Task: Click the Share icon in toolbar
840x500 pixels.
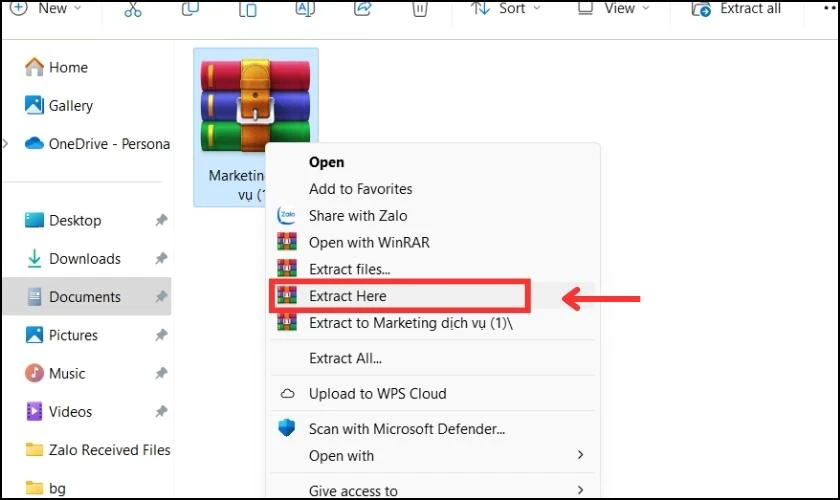Action: point(363,8)
